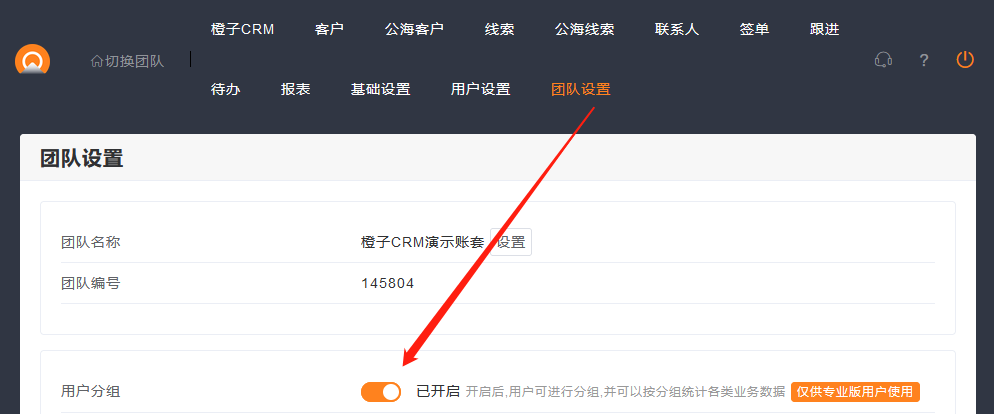
Task: Click the 仅供专业版用户使用 orange badge
Action: tap(855, 392)
